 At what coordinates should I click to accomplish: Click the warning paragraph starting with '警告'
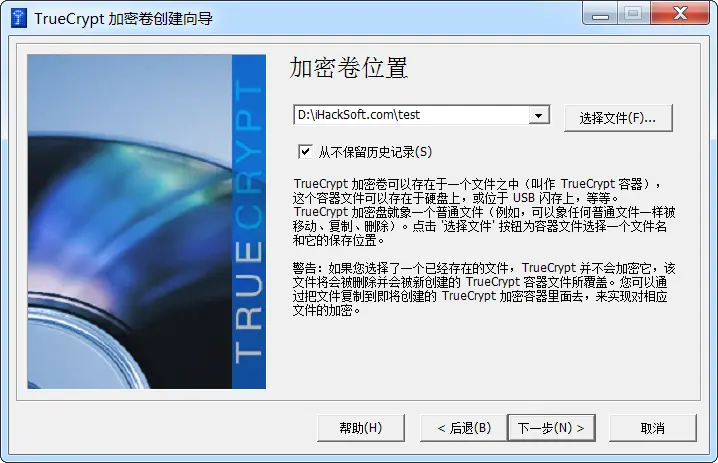pos(484,289)
